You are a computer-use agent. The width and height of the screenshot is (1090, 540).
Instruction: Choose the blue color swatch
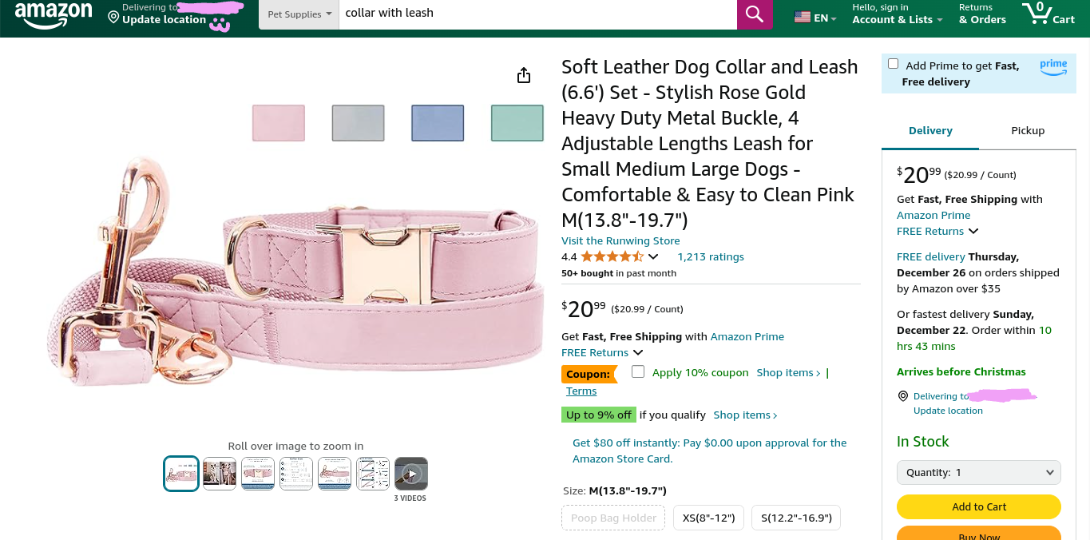coord(437,123)
